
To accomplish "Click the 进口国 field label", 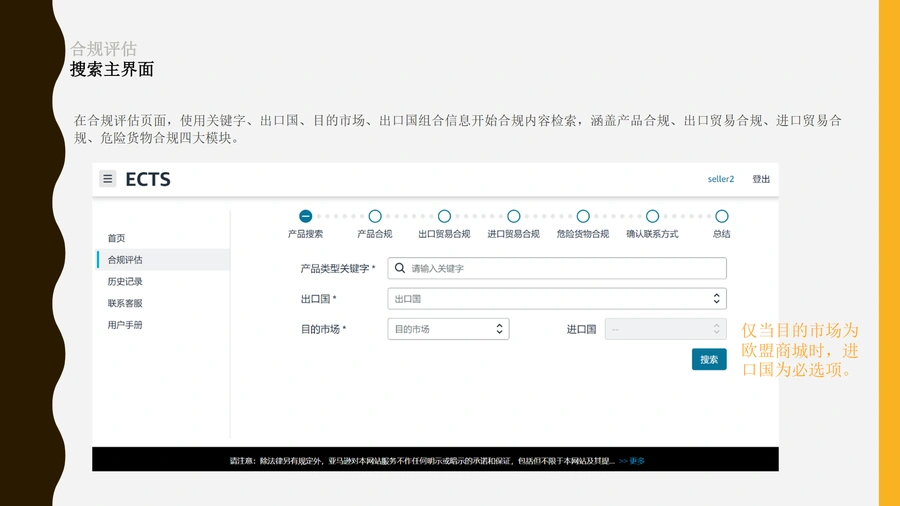I will [x=581, y=329].
